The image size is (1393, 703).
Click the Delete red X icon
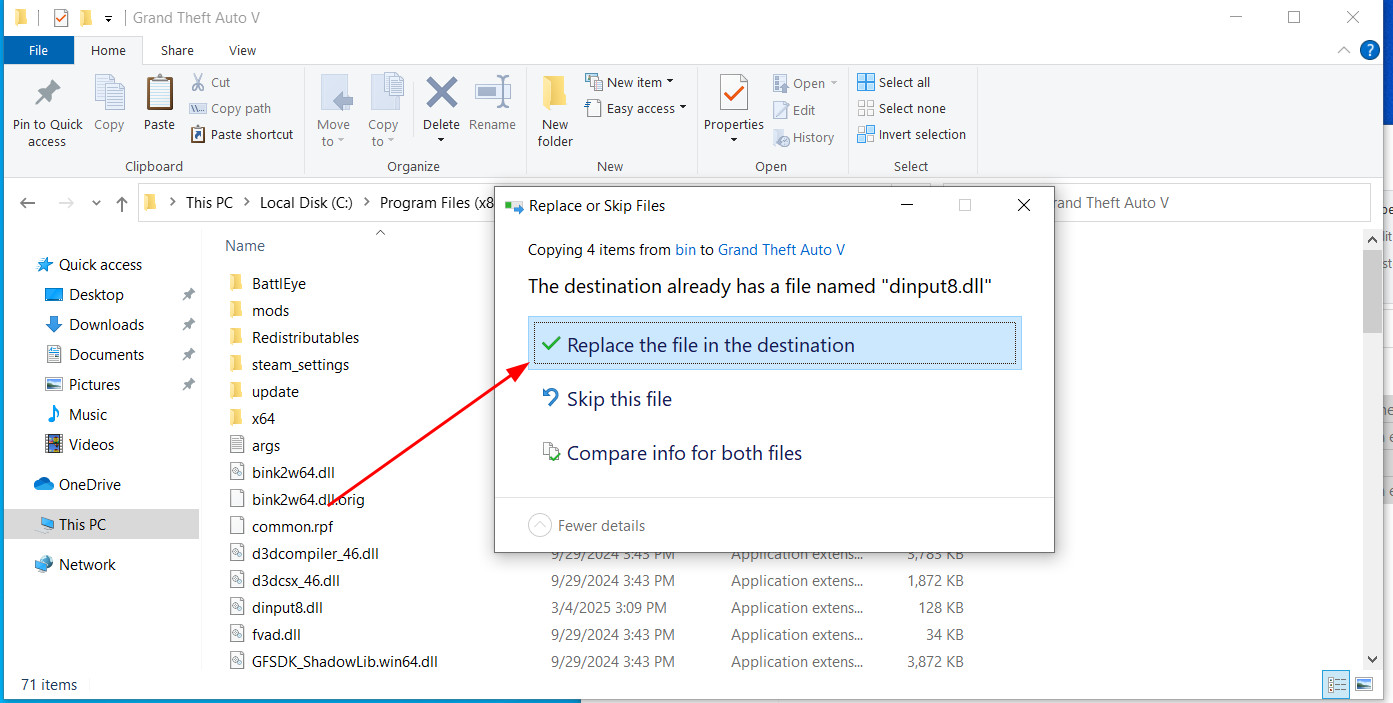click(x=441, y=93)
